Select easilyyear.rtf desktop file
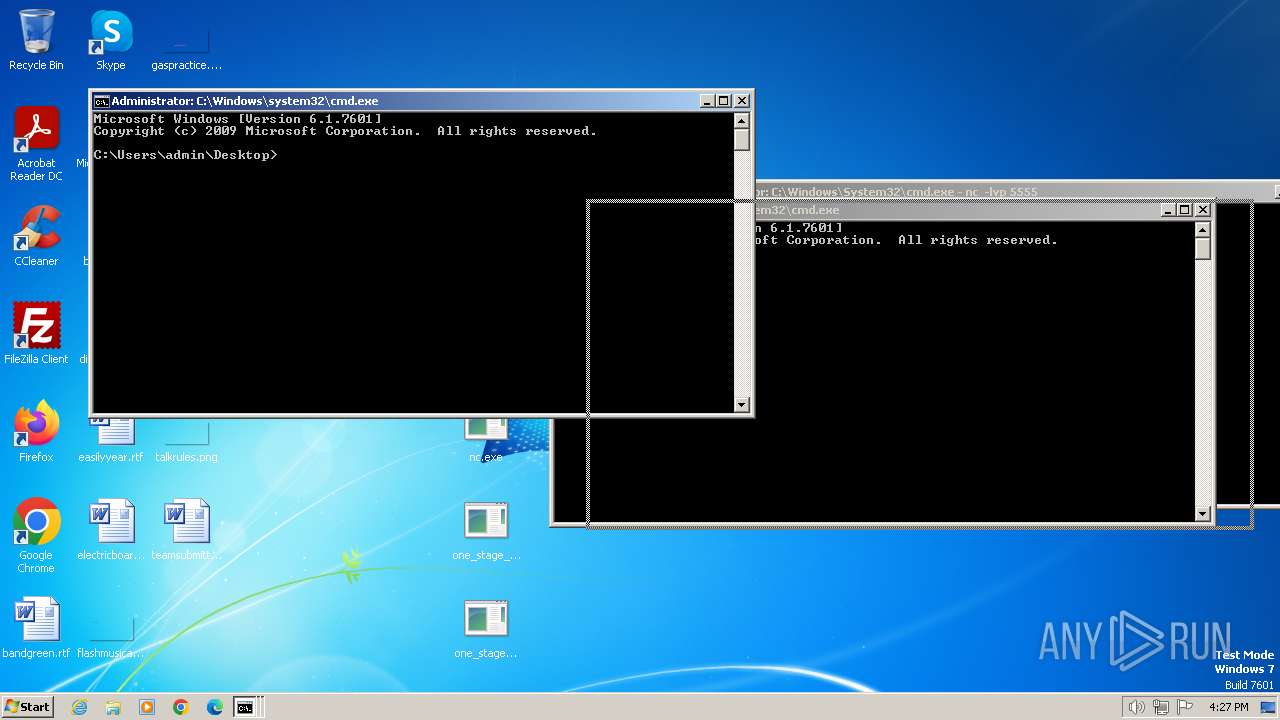Image resolution: width=1280 pixels, height=720 pixels. 111,441
